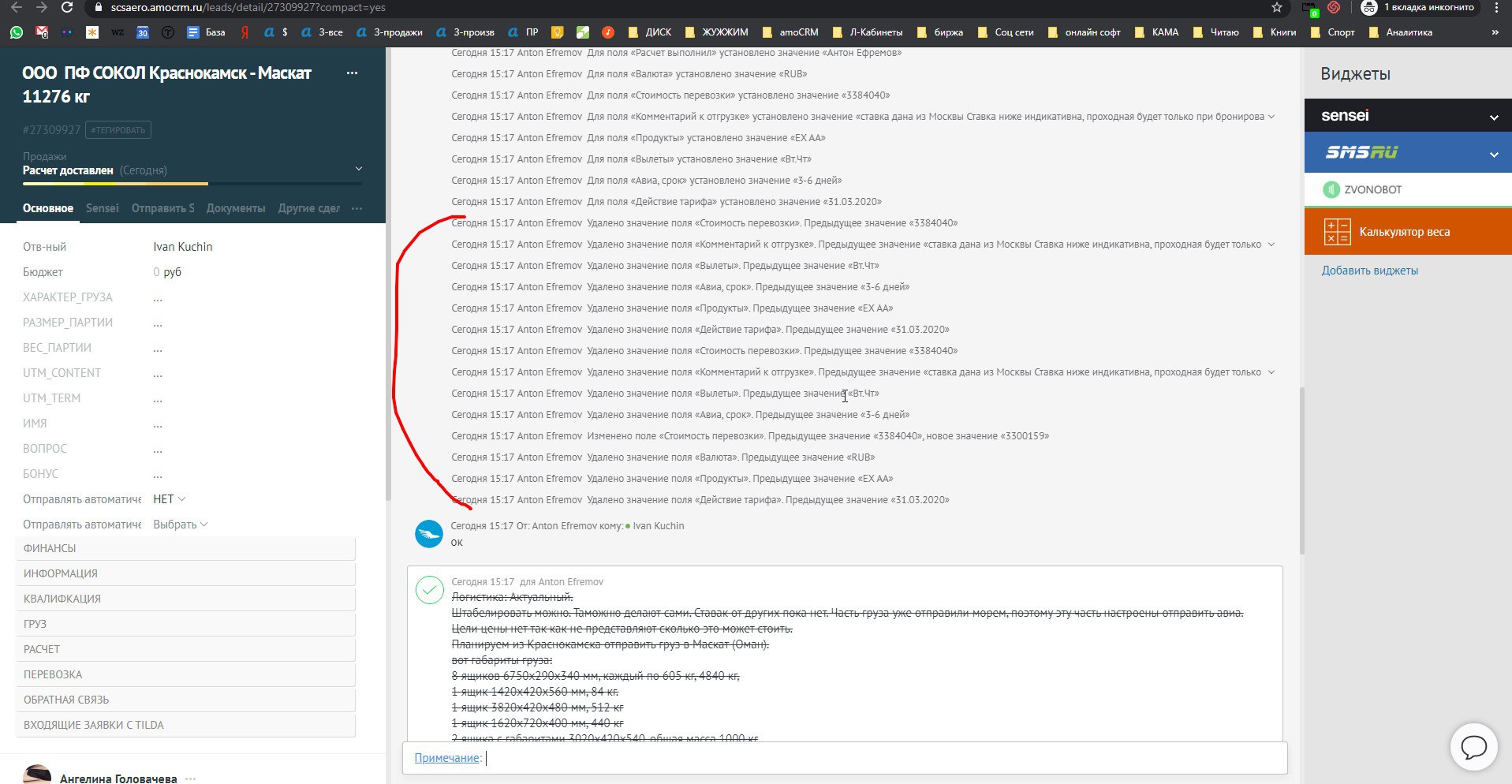Screen dimensions: 1512x784
Task: Open lead options three-dot menu
Action: click(352, 73)
